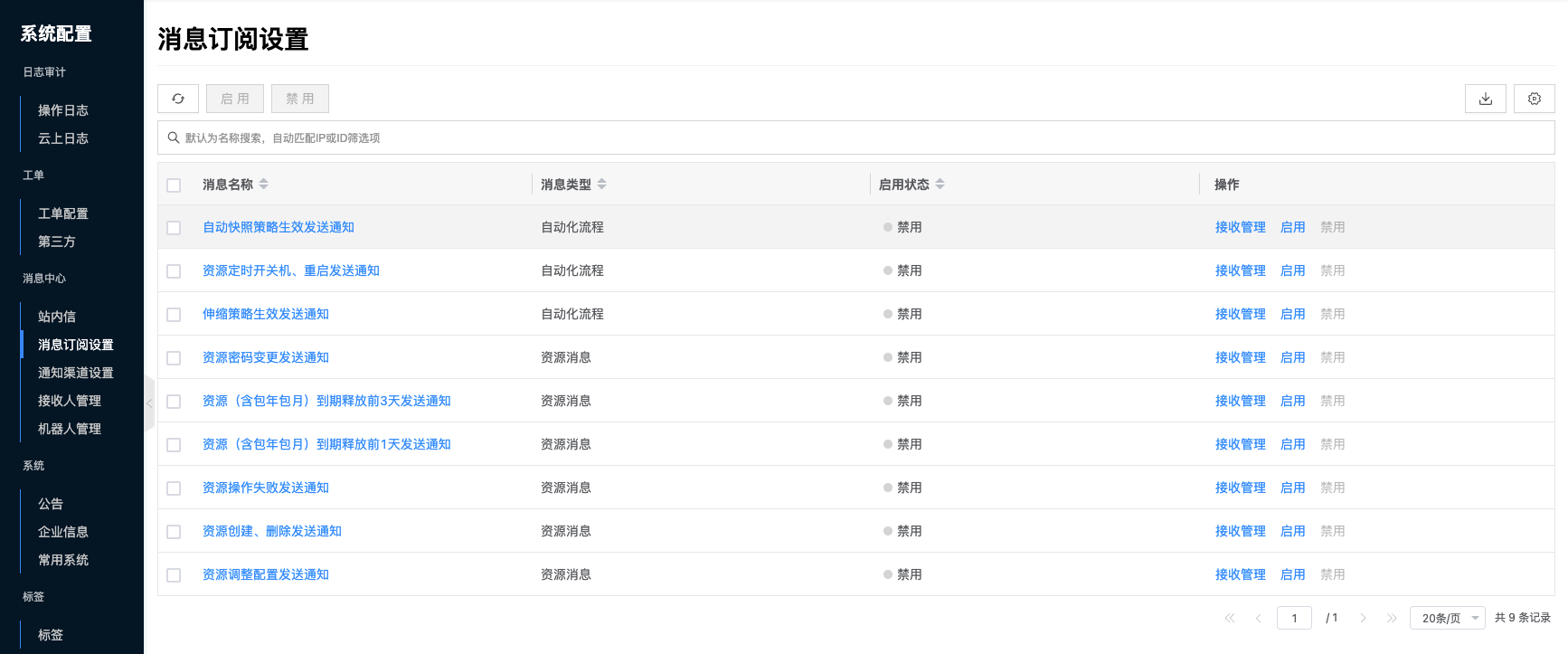Select checkbox for 资源密码变更发送通知
The image size is (1568, 654).
point(174,358)
